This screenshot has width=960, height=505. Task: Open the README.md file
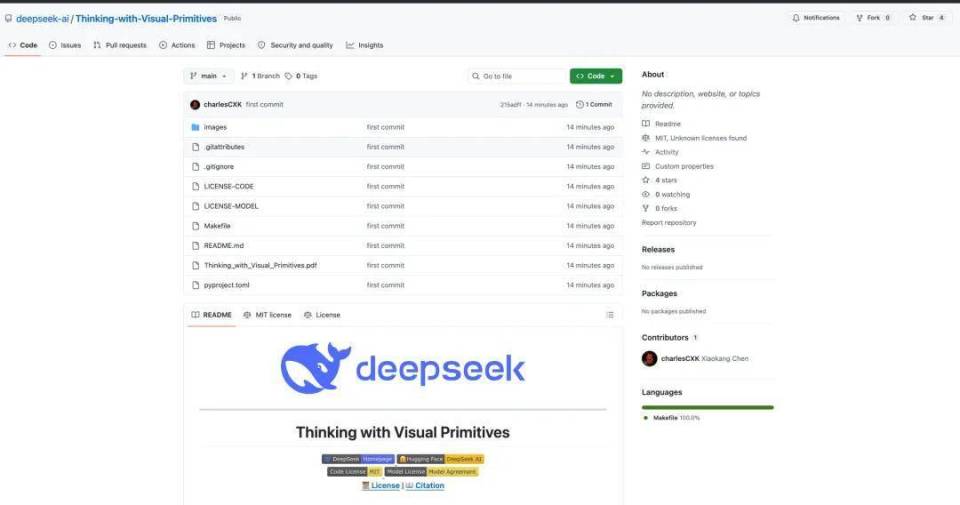point(223,245)
